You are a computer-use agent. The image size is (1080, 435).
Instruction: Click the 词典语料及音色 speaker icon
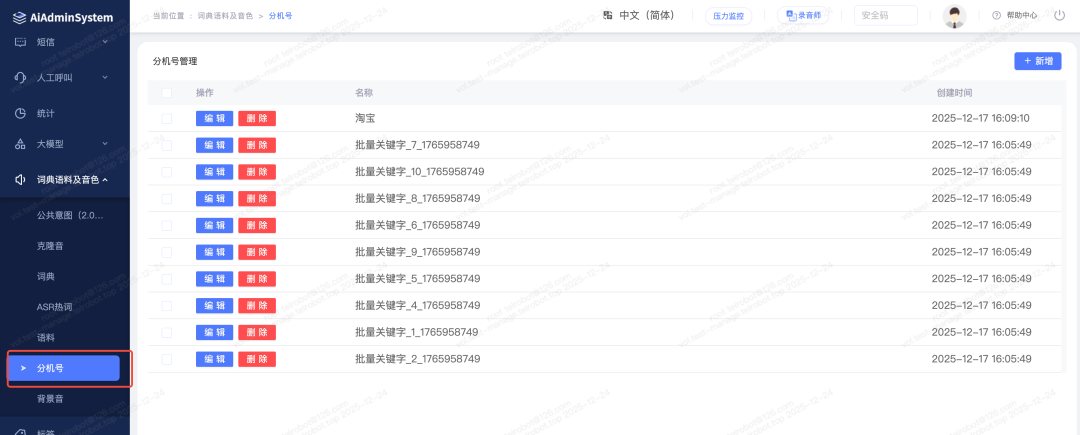20,180
